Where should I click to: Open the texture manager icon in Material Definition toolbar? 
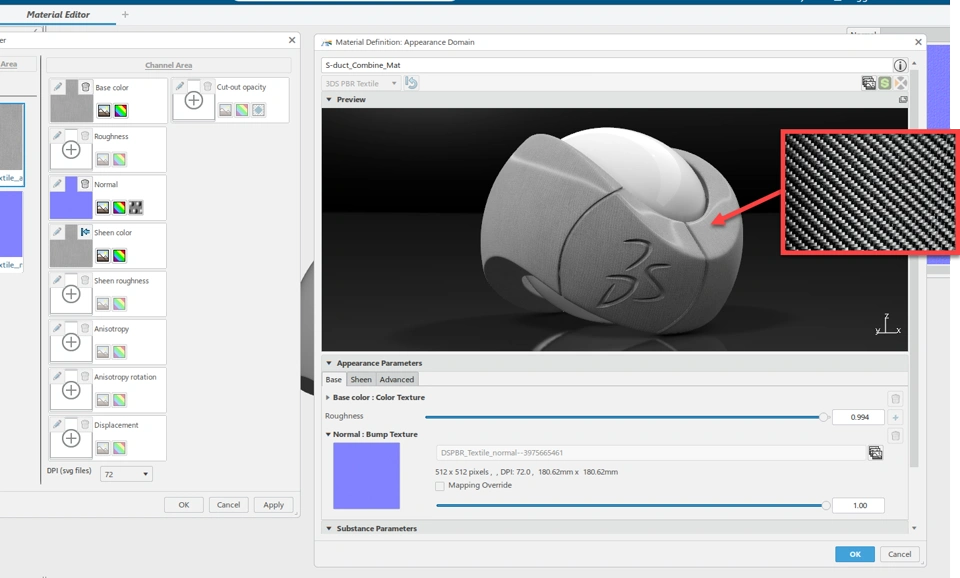click(x=868, y=83)
